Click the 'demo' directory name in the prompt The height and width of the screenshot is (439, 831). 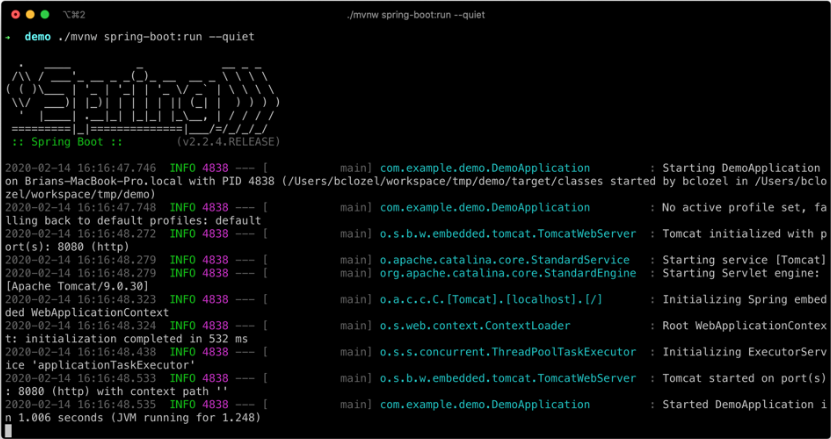(38, 37)
